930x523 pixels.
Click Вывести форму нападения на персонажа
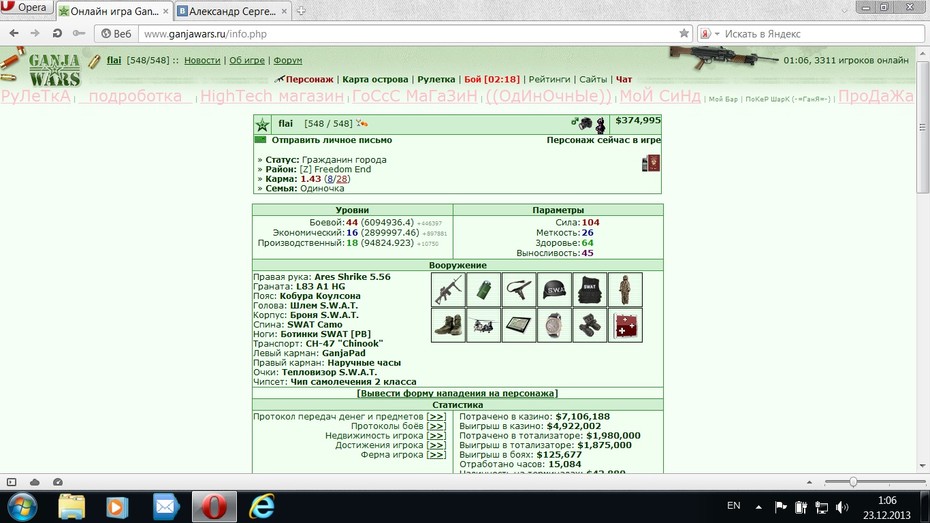pos(457,393)
